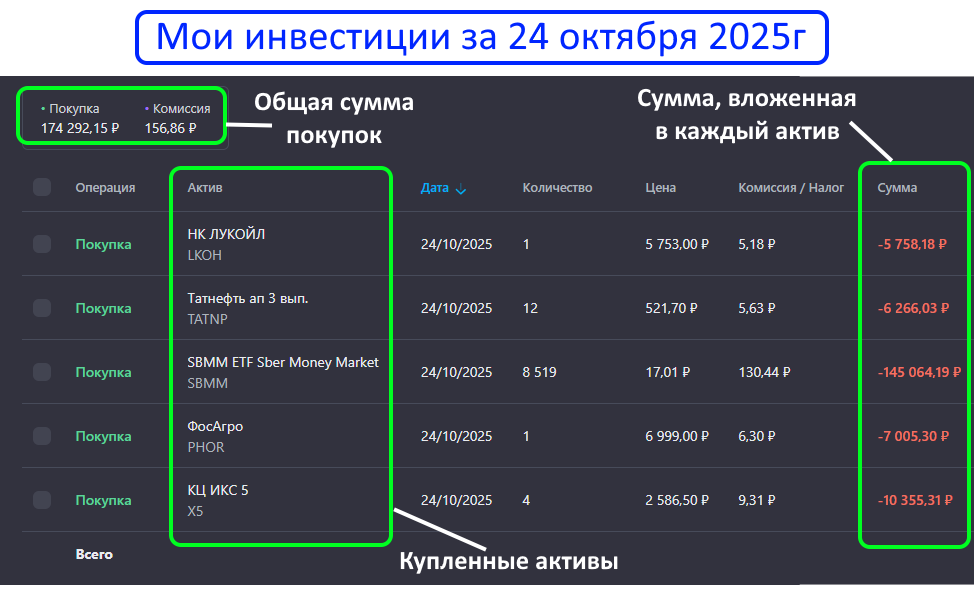Screen dimensions: 974x600
Task: Sort the table by Дата column
Action: pyautogui.click(x=435, y=187)
